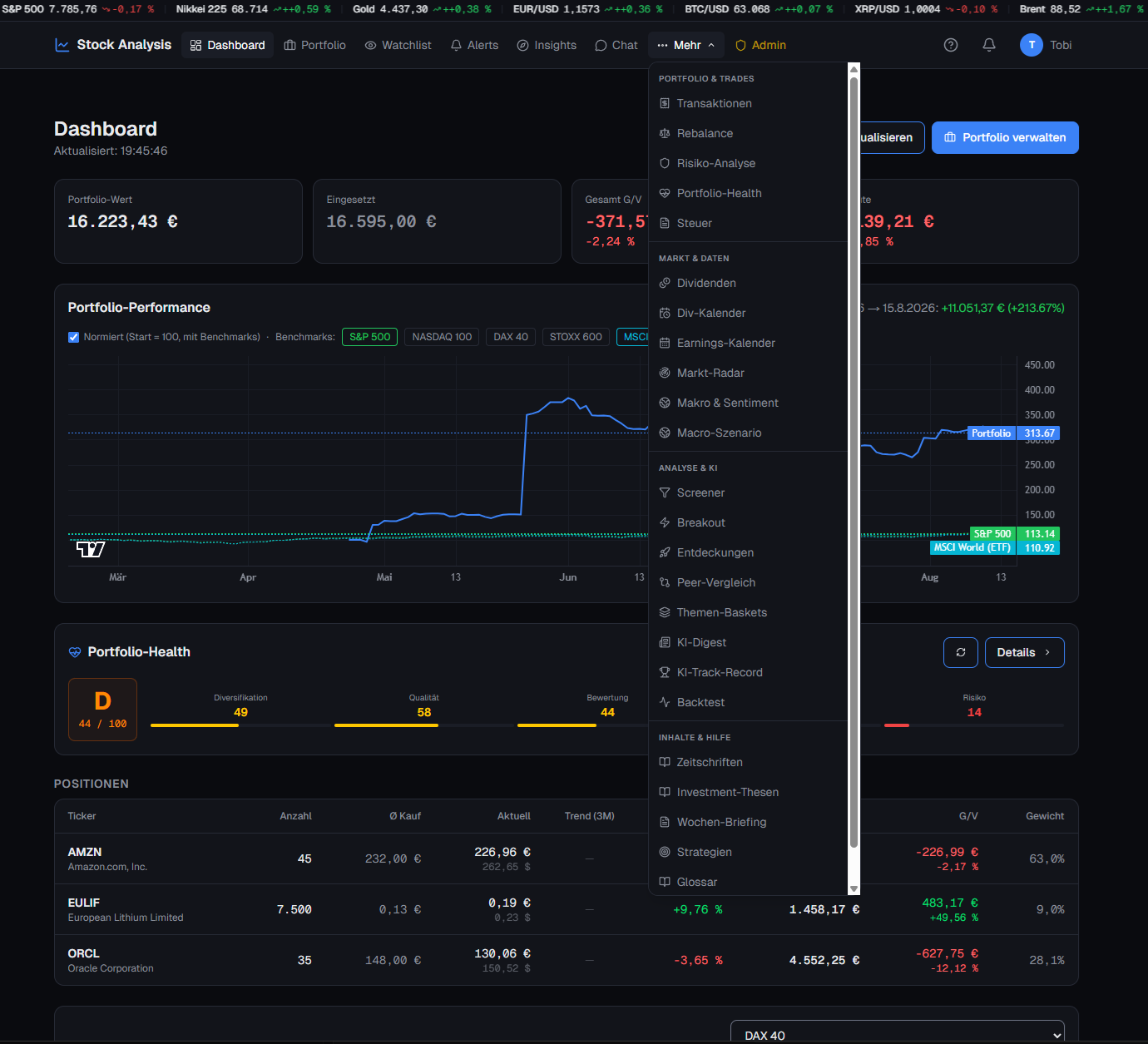The height and width of the screenshot is (1044, 1148).
Task: Open the DAX 40 select dropdown
Action: (898, 1034)
